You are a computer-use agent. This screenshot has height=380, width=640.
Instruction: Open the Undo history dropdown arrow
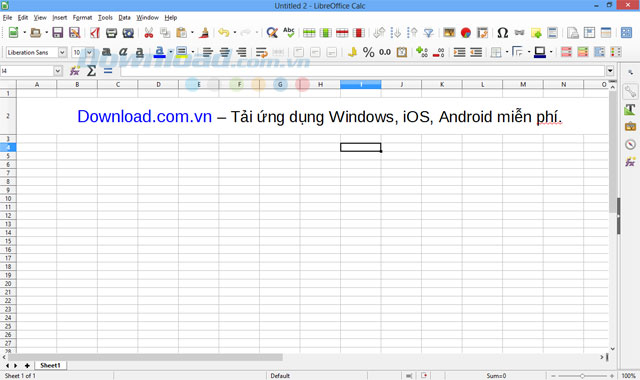[x=235, y=33]
